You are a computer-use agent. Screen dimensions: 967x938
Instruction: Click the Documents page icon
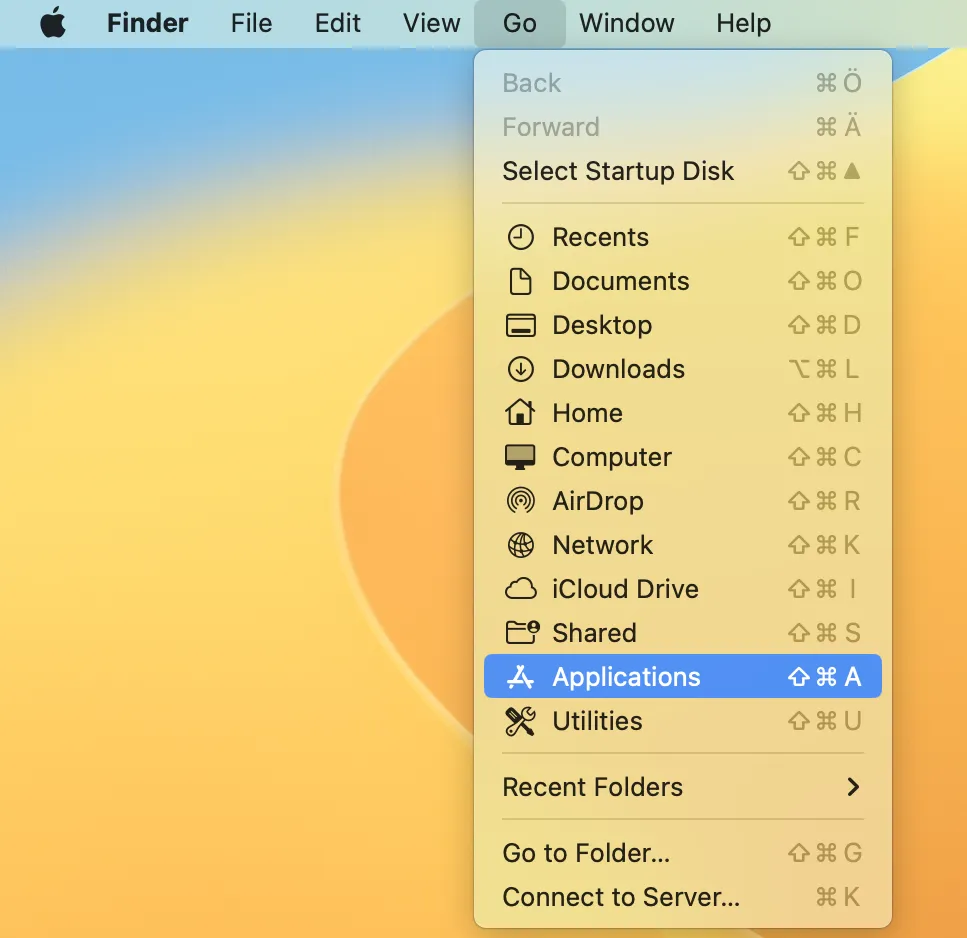pos(521,281)
